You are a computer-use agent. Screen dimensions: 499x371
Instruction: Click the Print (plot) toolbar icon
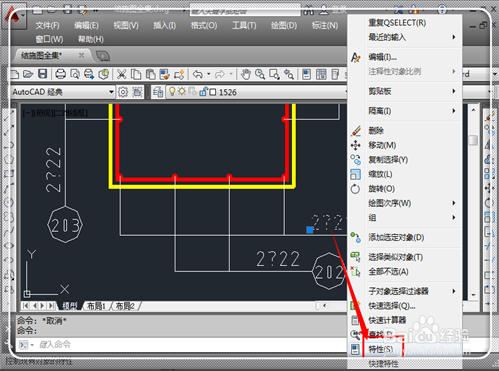tap(60, 74)
